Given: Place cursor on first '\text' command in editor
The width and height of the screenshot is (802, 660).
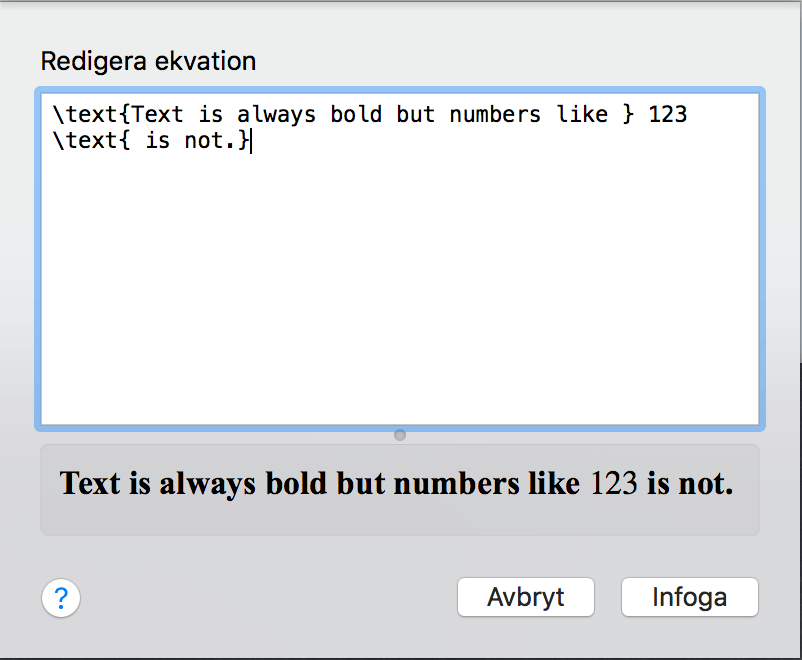Looking at the screenshot, I should click(85, 115).
